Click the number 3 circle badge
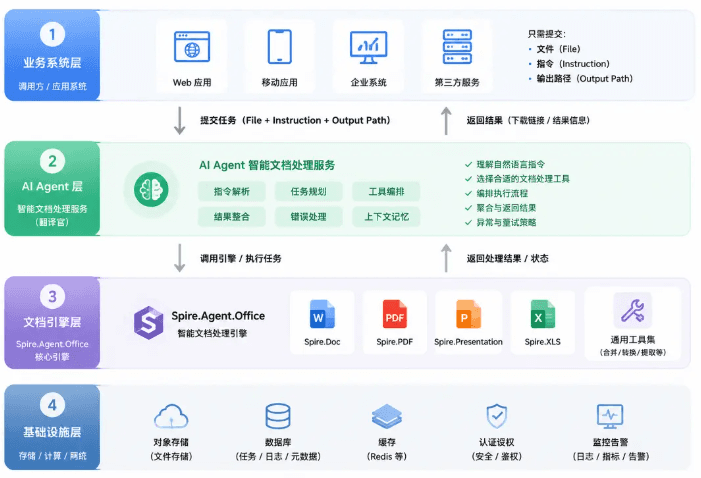The width and height of the screenshot is (701, 478). click(x=52, y=296)
